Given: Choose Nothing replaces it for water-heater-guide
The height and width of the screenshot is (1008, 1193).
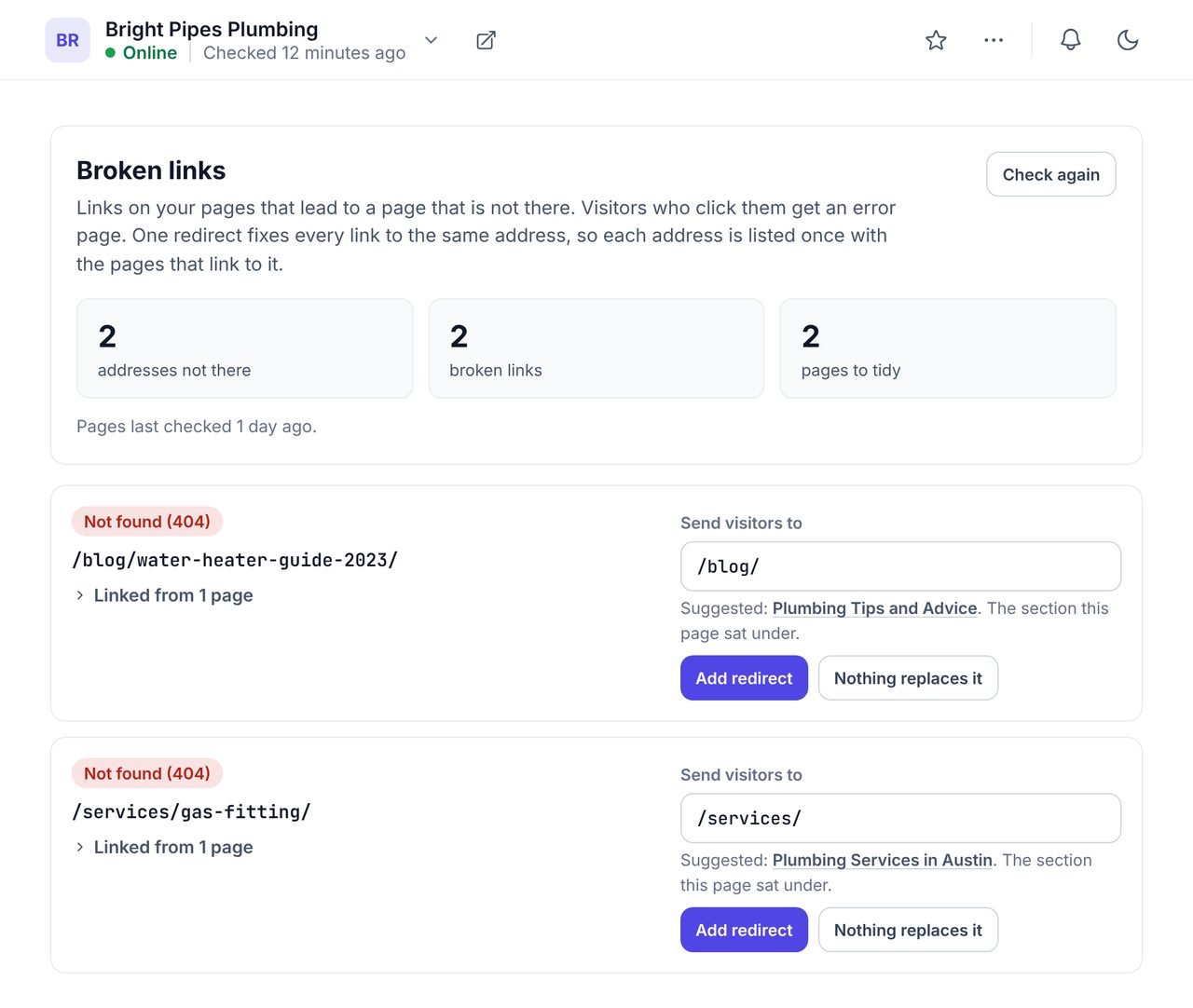Looking at the screenshot, I should tap(908, 678).
